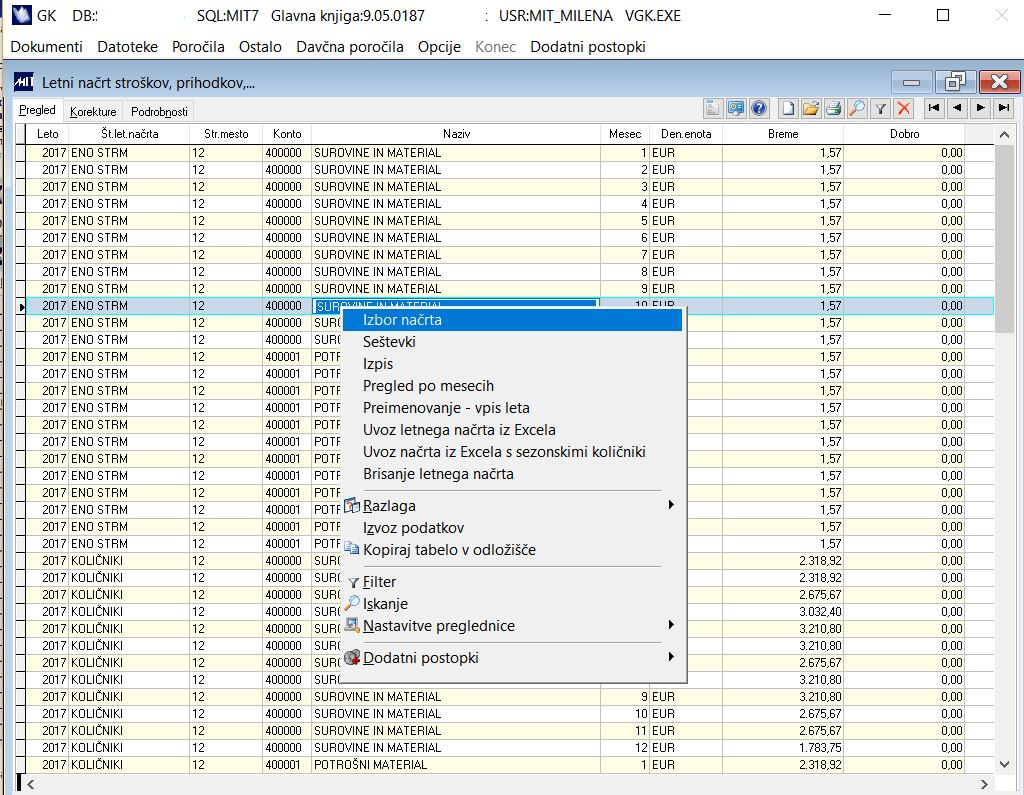Click the open folder toolbar icon
The image size is (1024, 795).
pyautogui.click(x=810, y=109)
